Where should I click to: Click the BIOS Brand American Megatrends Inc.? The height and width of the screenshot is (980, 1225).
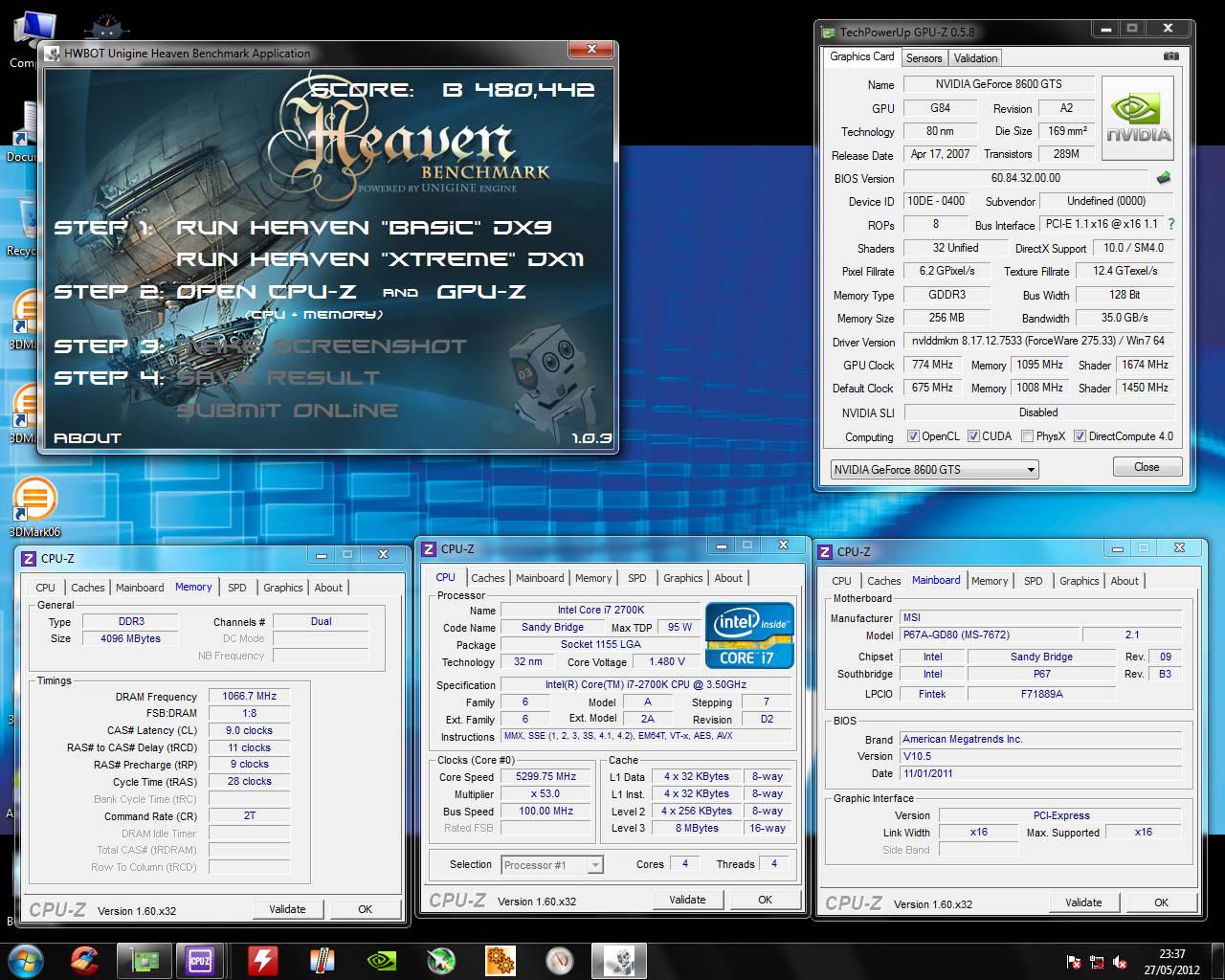pyautogui.click(x=1039, y=739)
